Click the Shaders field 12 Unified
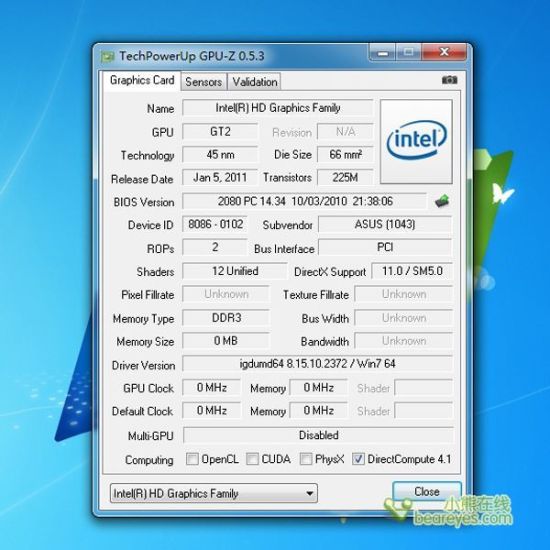 235,271
